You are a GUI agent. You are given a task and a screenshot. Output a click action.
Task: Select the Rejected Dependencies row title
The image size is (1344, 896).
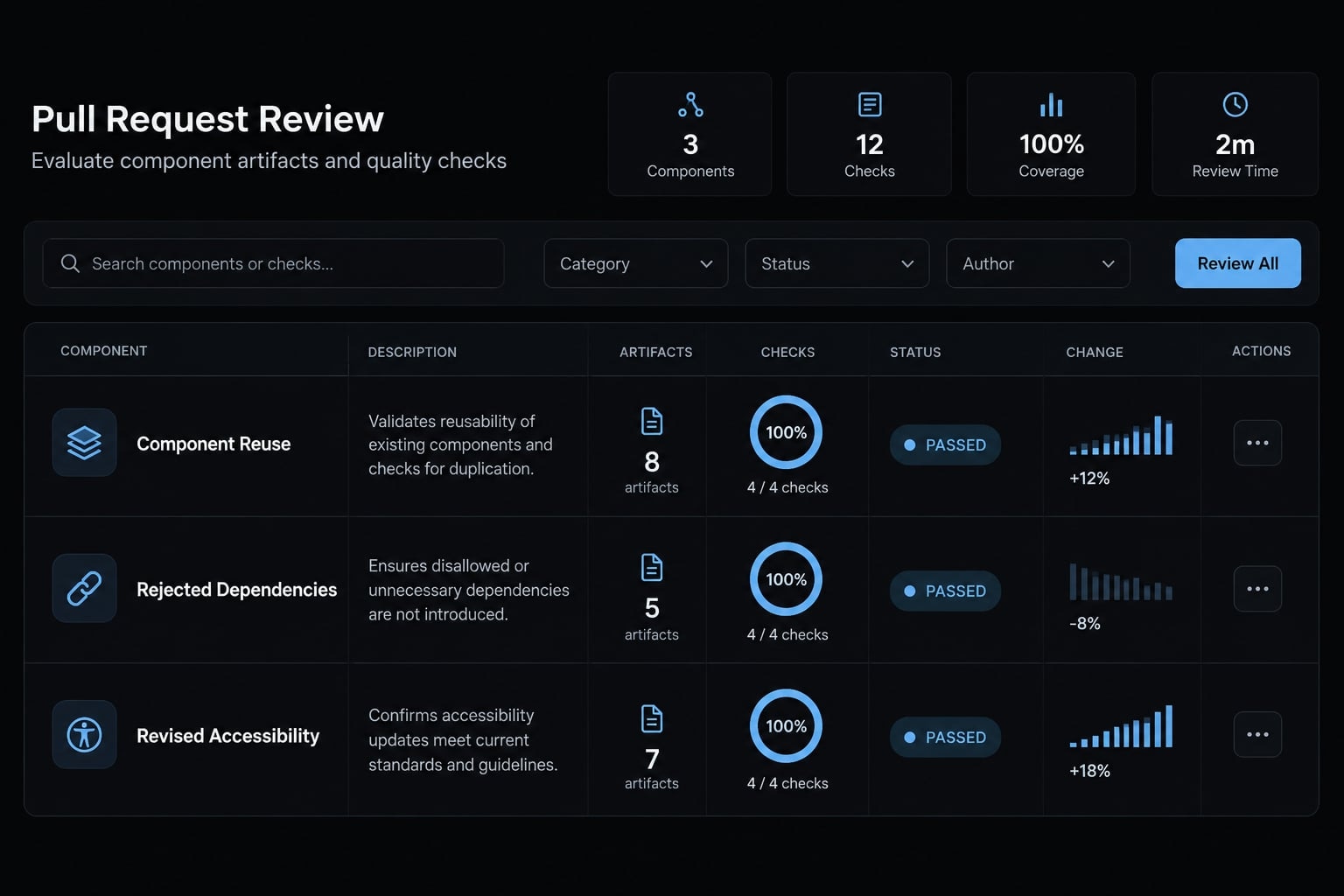236,590
